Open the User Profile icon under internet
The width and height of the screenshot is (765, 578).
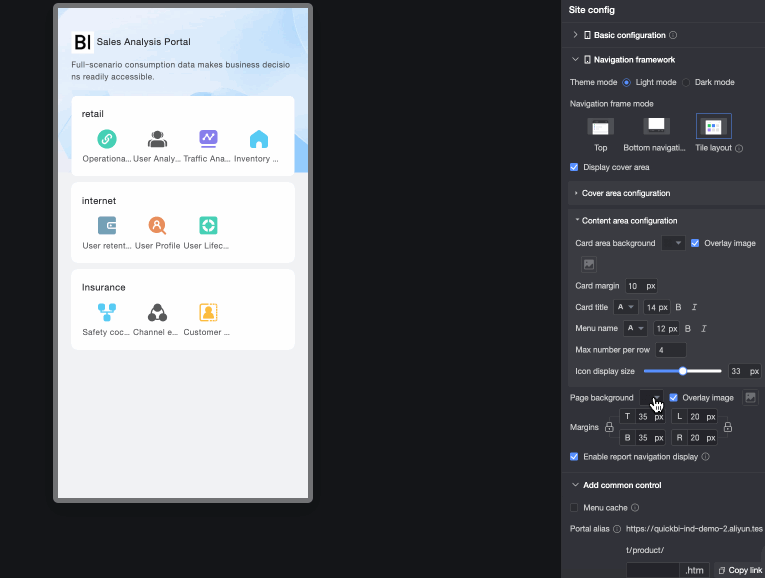click(157, 226)
